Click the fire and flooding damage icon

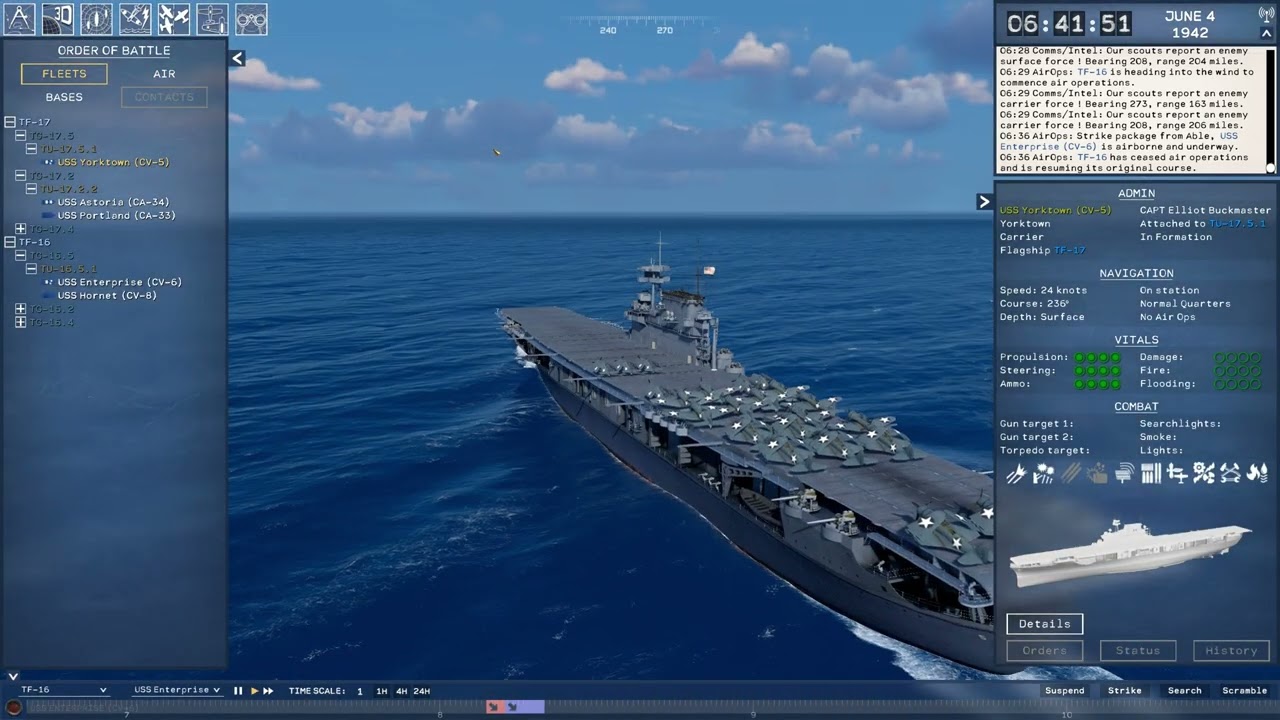click(1257, 474)
